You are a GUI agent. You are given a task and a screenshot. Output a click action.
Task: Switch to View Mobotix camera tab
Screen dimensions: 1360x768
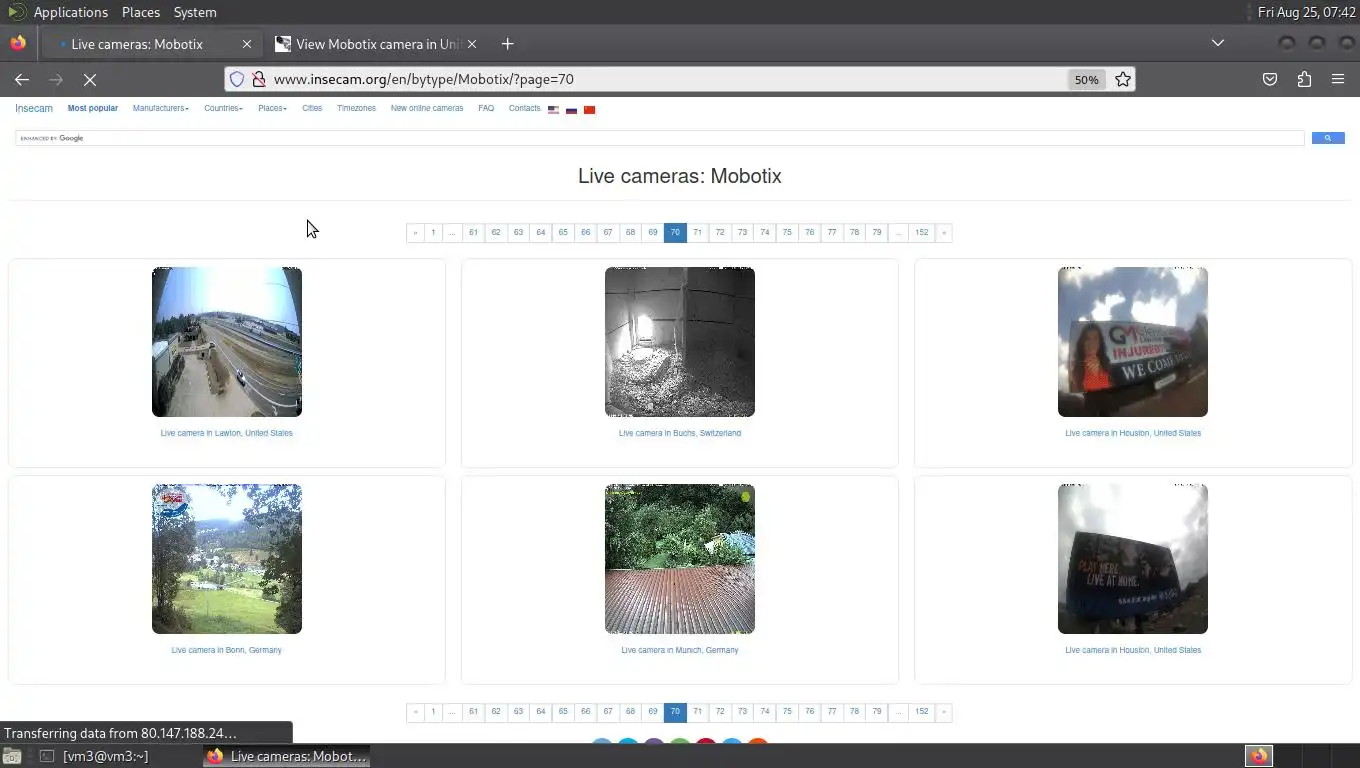point(376,44)
